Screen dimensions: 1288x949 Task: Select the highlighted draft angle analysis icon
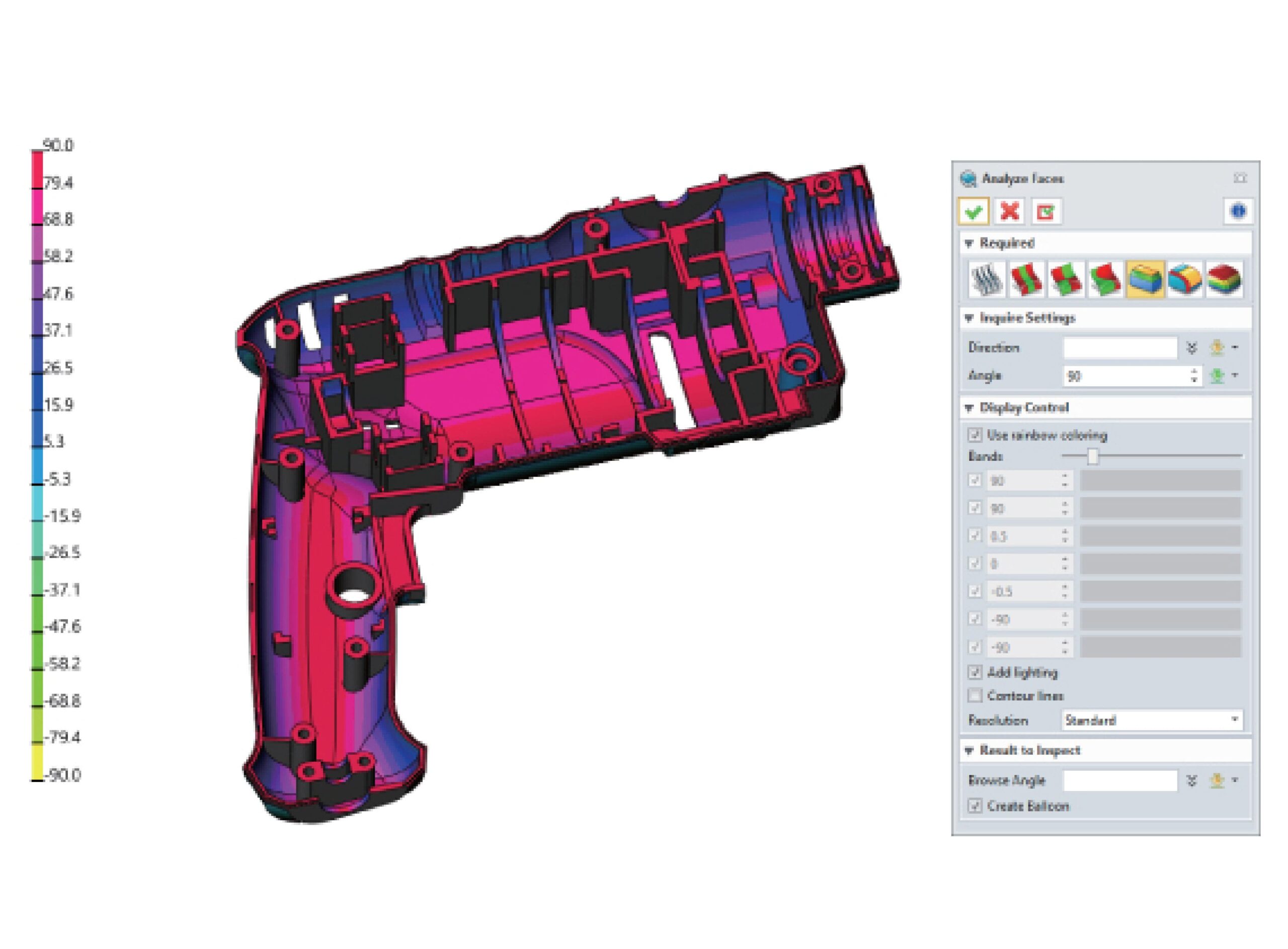tap(1145, 279)
